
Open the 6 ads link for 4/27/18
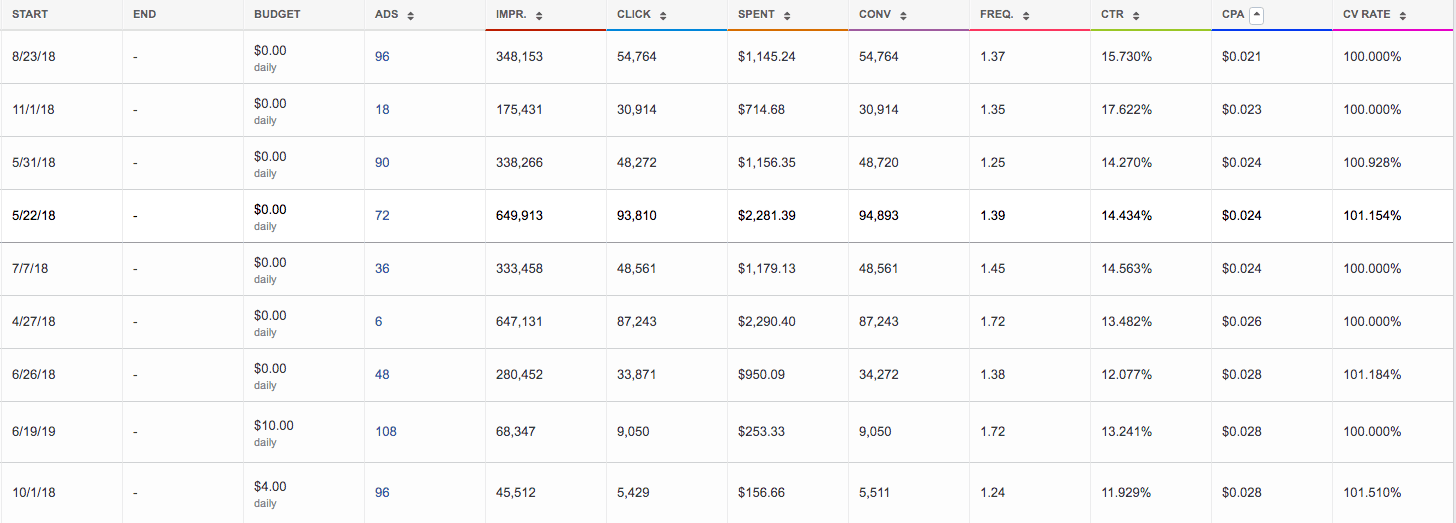pos(378,322)
